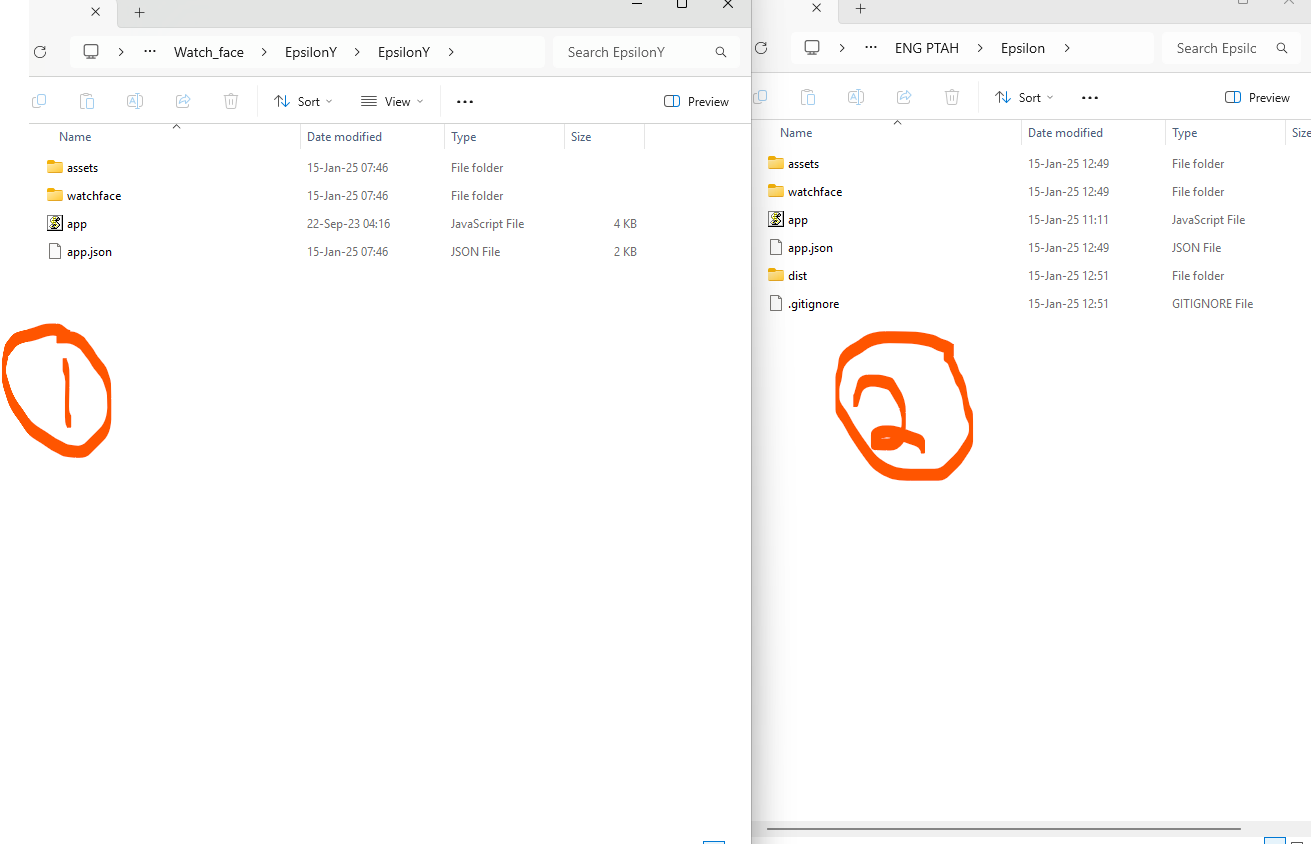Click the date 22-Sep-23 04:16
The height and width of the screenshot is (844, 1311).
348,224
